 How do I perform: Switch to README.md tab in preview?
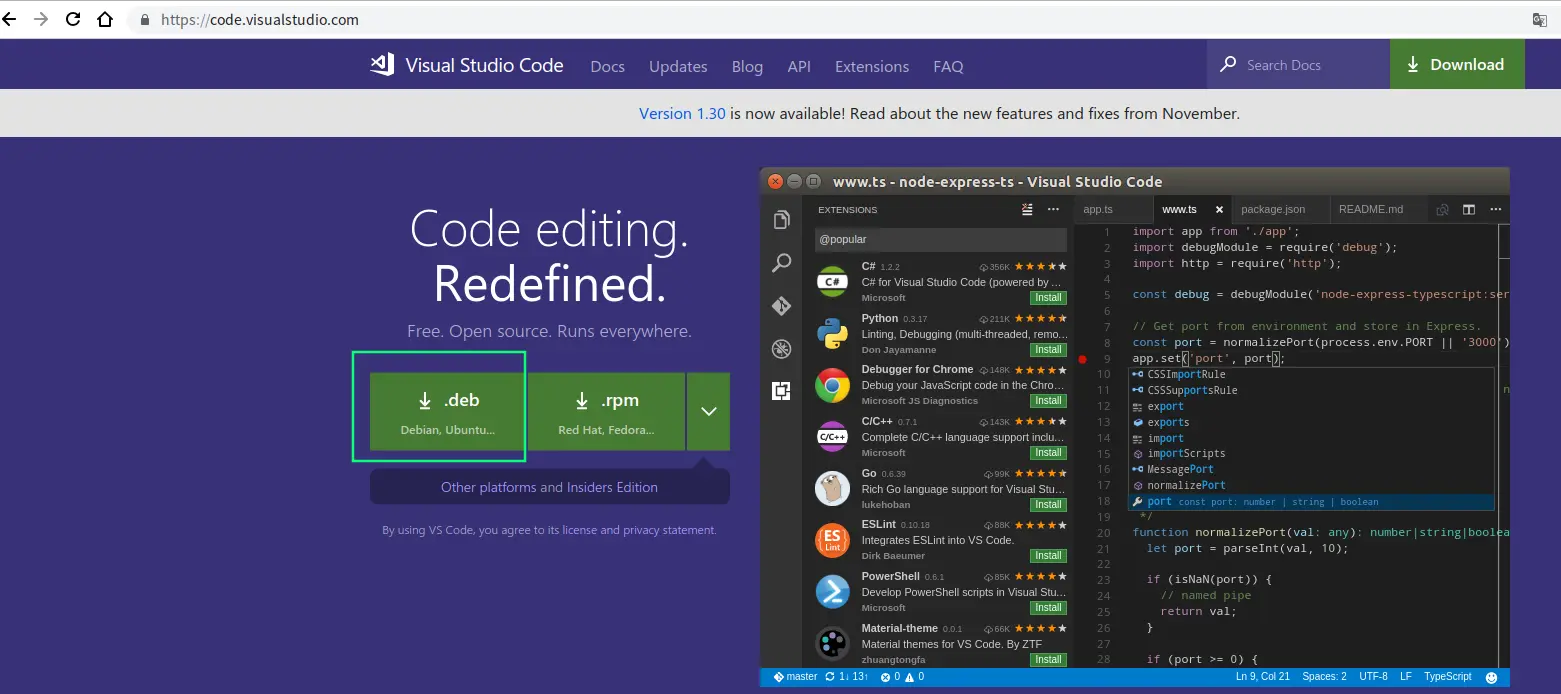pos(1371,210)
